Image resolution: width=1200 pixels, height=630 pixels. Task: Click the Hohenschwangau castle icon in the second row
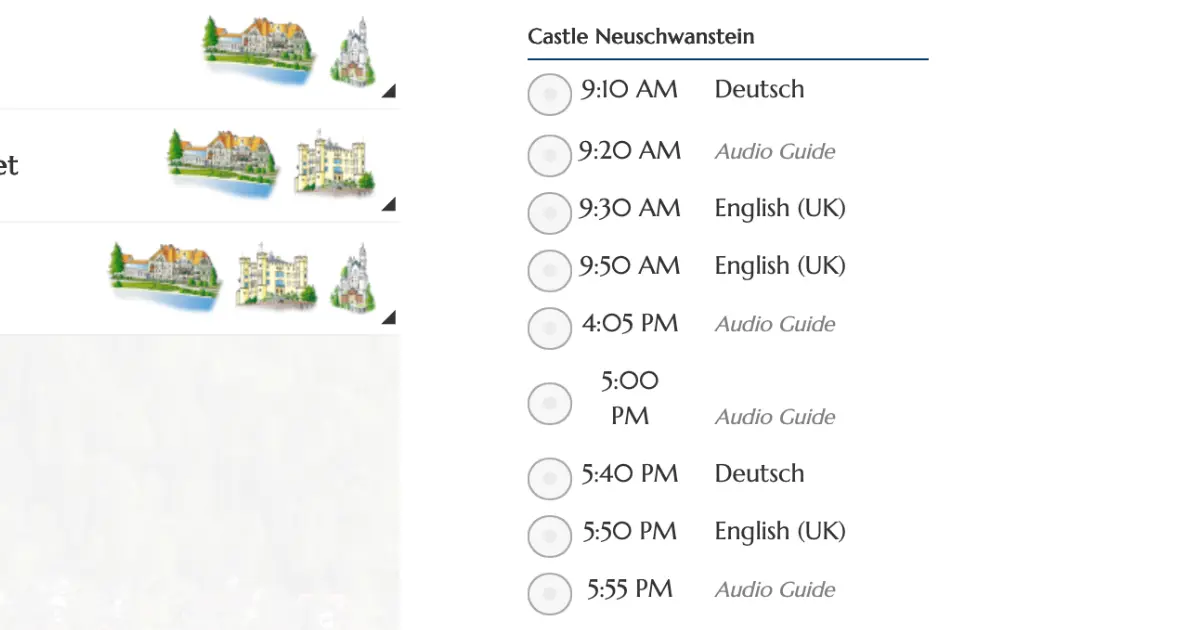coord(335,161)
